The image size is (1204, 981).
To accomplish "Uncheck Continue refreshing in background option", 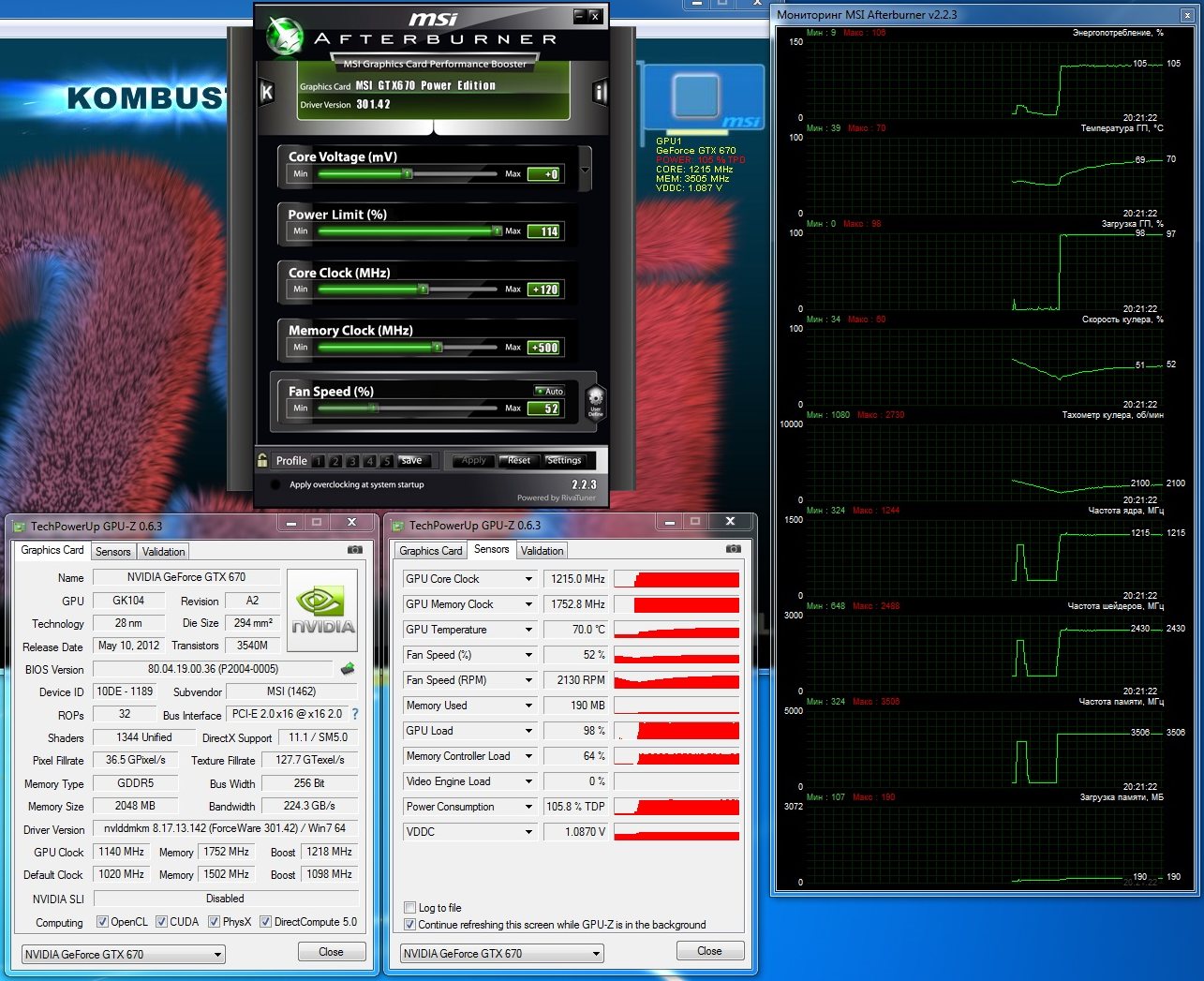I will [x=409, y=924].
